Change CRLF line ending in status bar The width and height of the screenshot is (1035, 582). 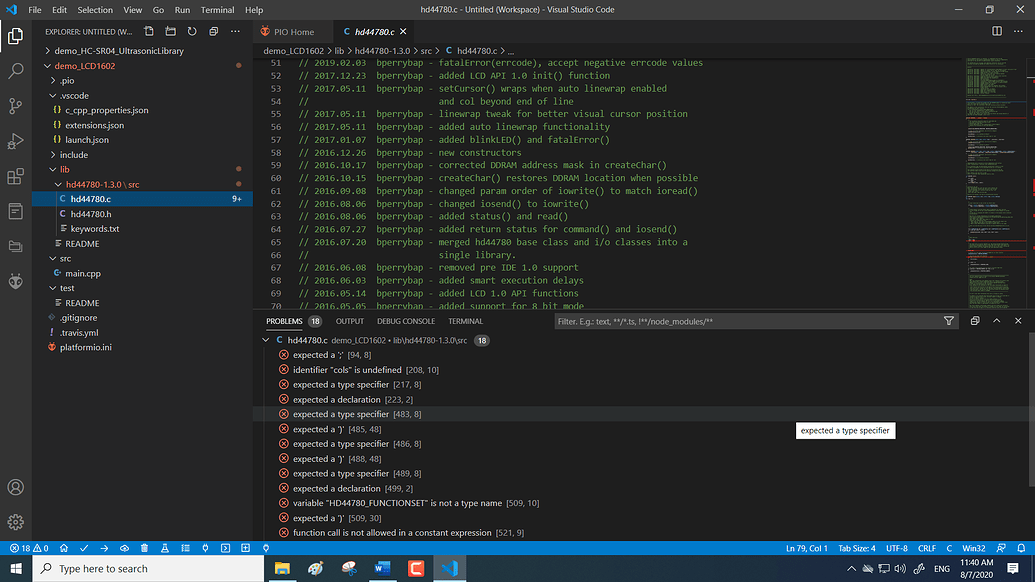tap(927, 548)
